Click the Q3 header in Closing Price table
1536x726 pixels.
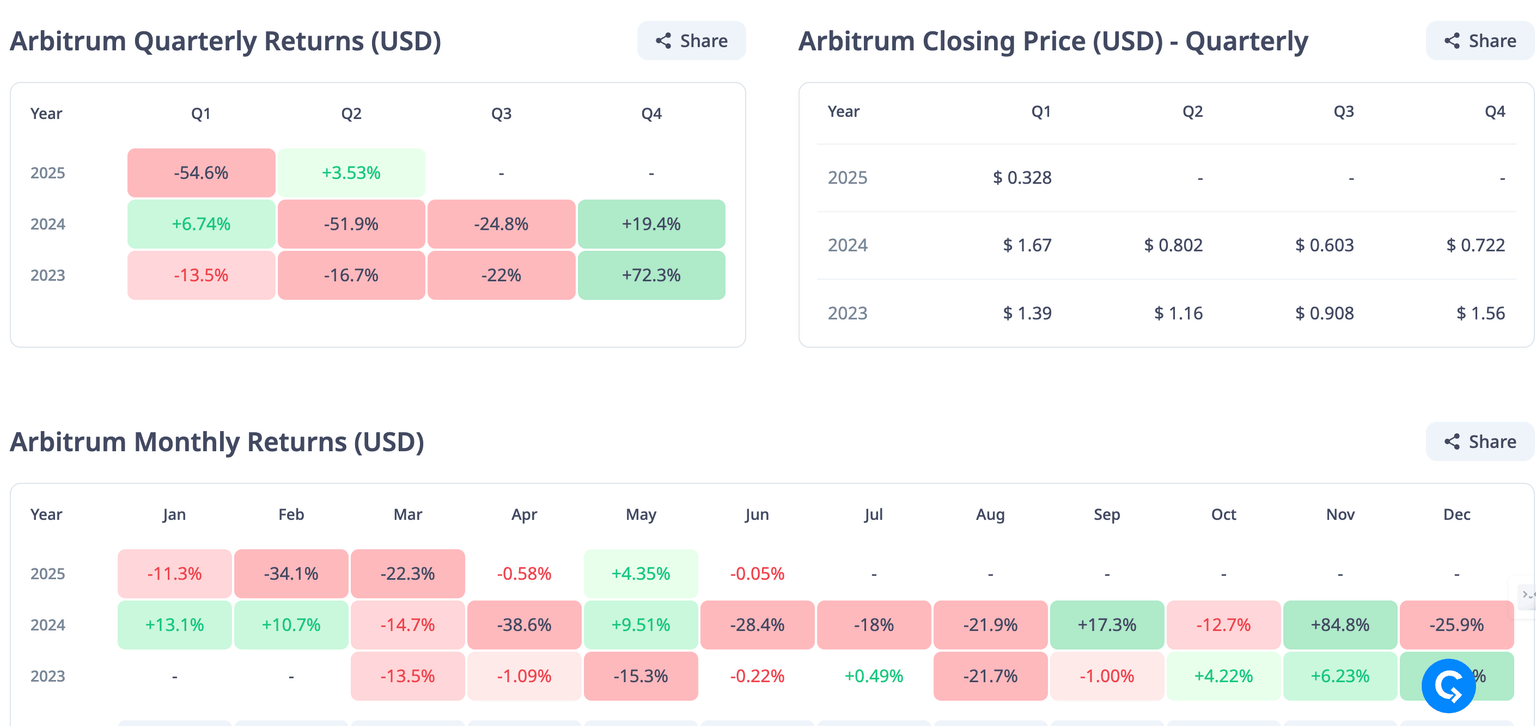pos(1343,112)
